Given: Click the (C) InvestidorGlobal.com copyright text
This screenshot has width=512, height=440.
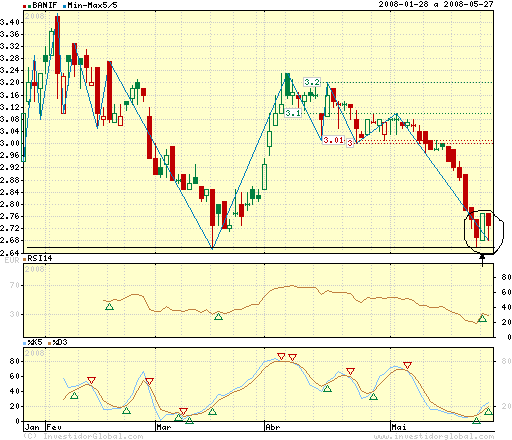Looking at the screenshot, I should (x=83, y=436).
